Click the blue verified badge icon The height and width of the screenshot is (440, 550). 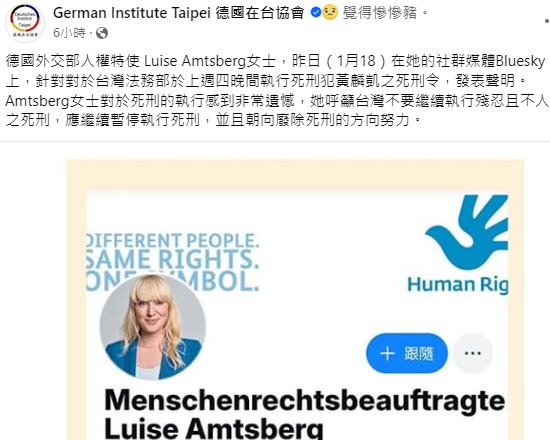point(316,13)
